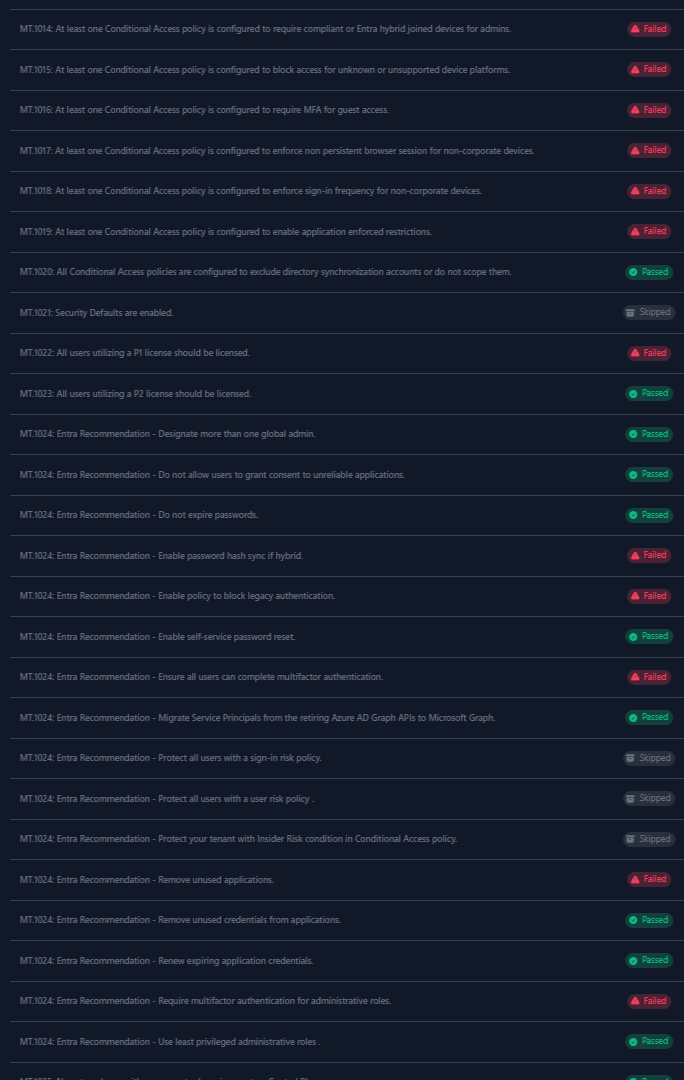Click Failed badge on MT.1022 P1 license
This screenshot has height=1080, width=684.
pos(649,353)
